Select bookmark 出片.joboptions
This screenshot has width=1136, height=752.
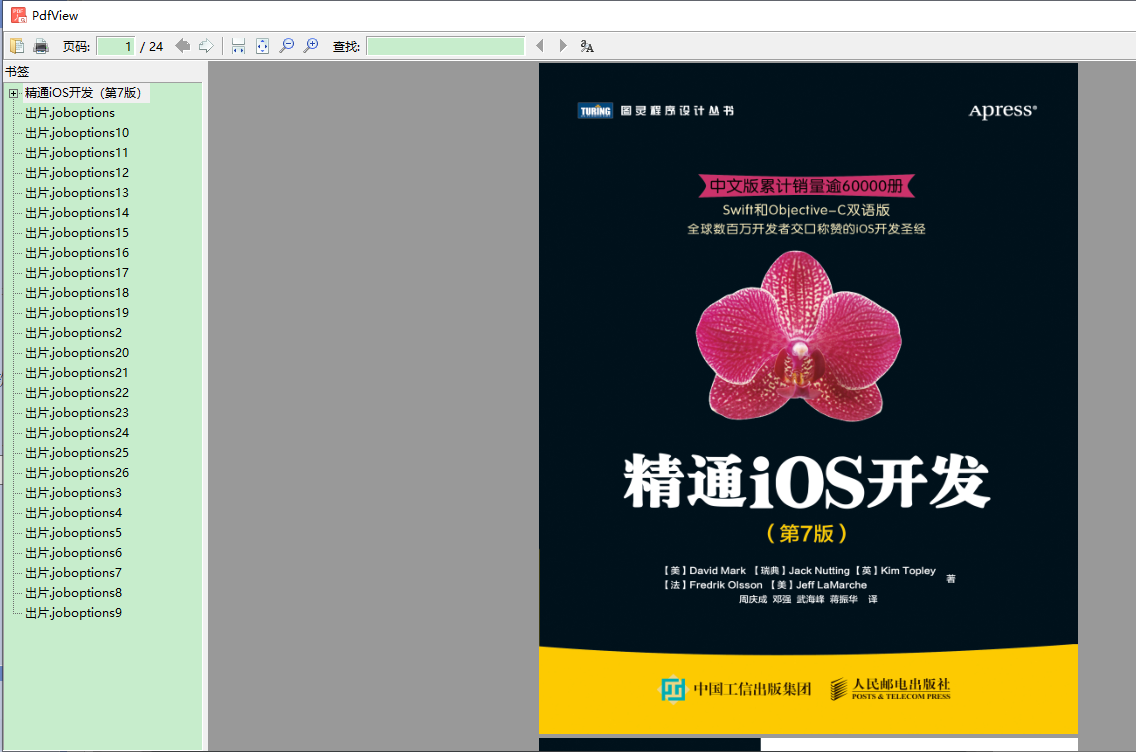coord(70,113)
